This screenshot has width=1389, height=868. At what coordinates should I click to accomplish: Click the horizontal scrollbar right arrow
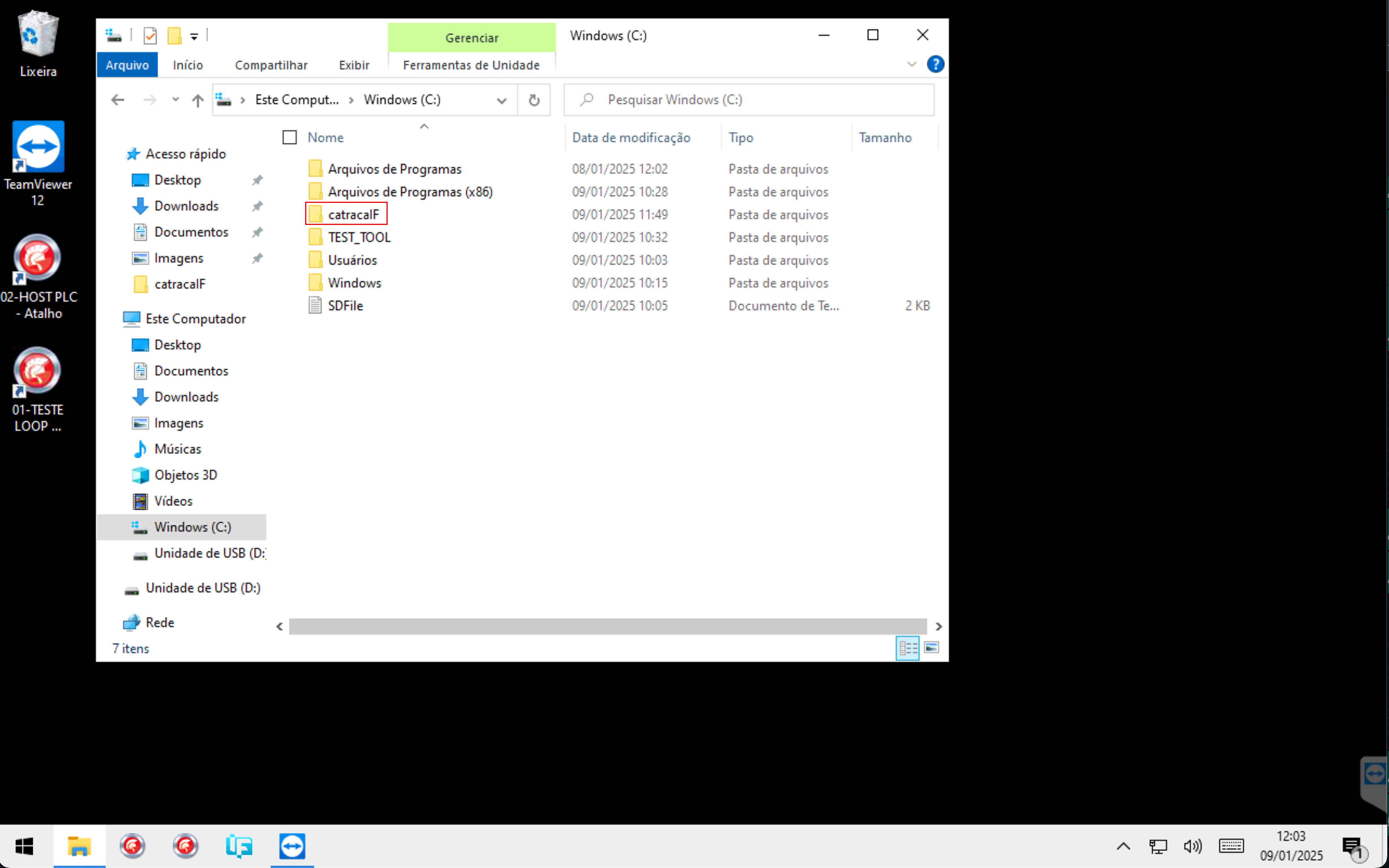(938, 626)
